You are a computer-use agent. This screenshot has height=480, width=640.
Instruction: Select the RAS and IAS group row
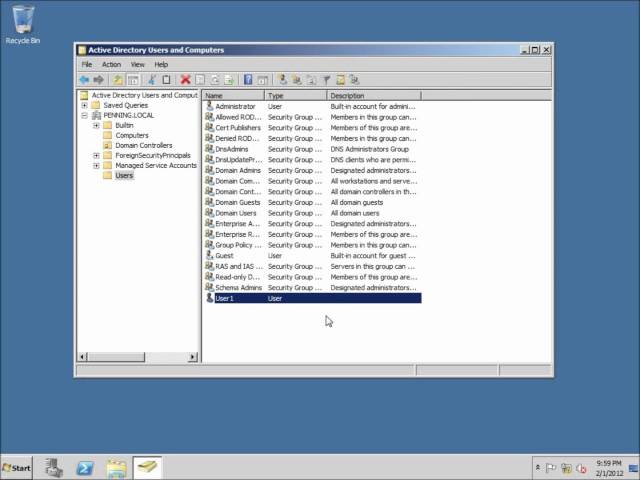coord(313,267)
